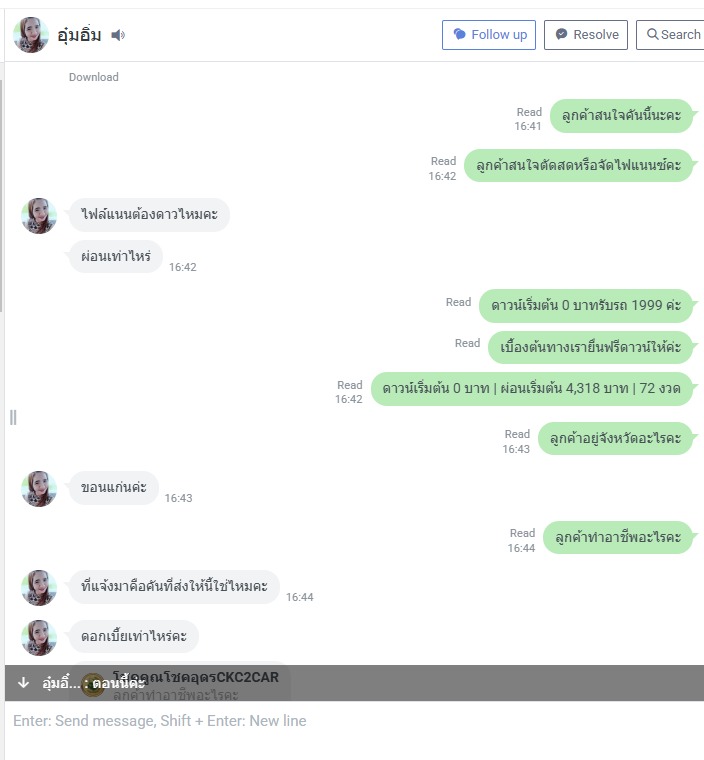The width and height of the screenshot is (704, 760).
Task: Click the customer message ผ่อนเท่าไหร่
Action: pos(116,256)
